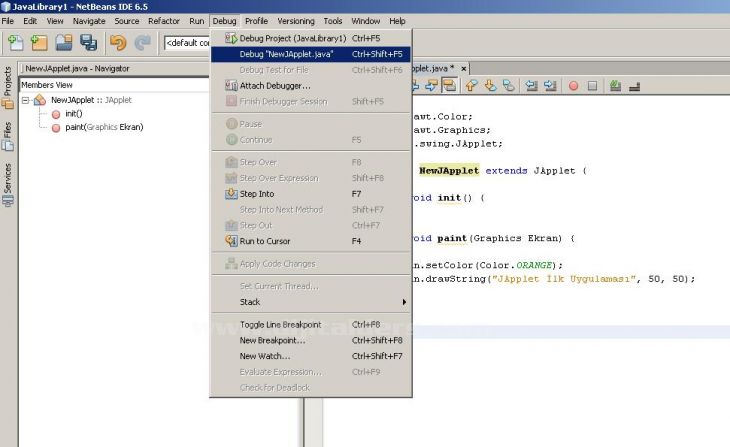Click the Stop Macro Recording icon

[x=592, y=86]
